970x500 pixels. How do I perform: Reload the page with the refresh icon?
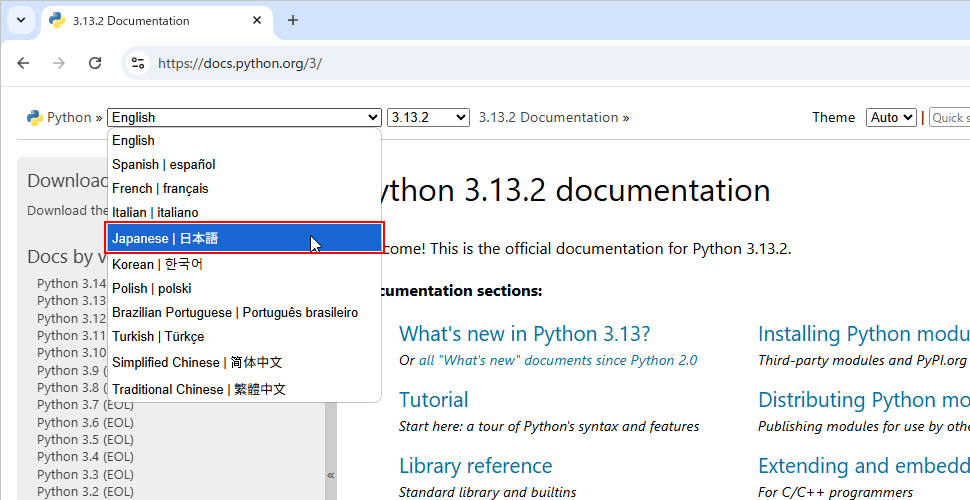[95, 63]
